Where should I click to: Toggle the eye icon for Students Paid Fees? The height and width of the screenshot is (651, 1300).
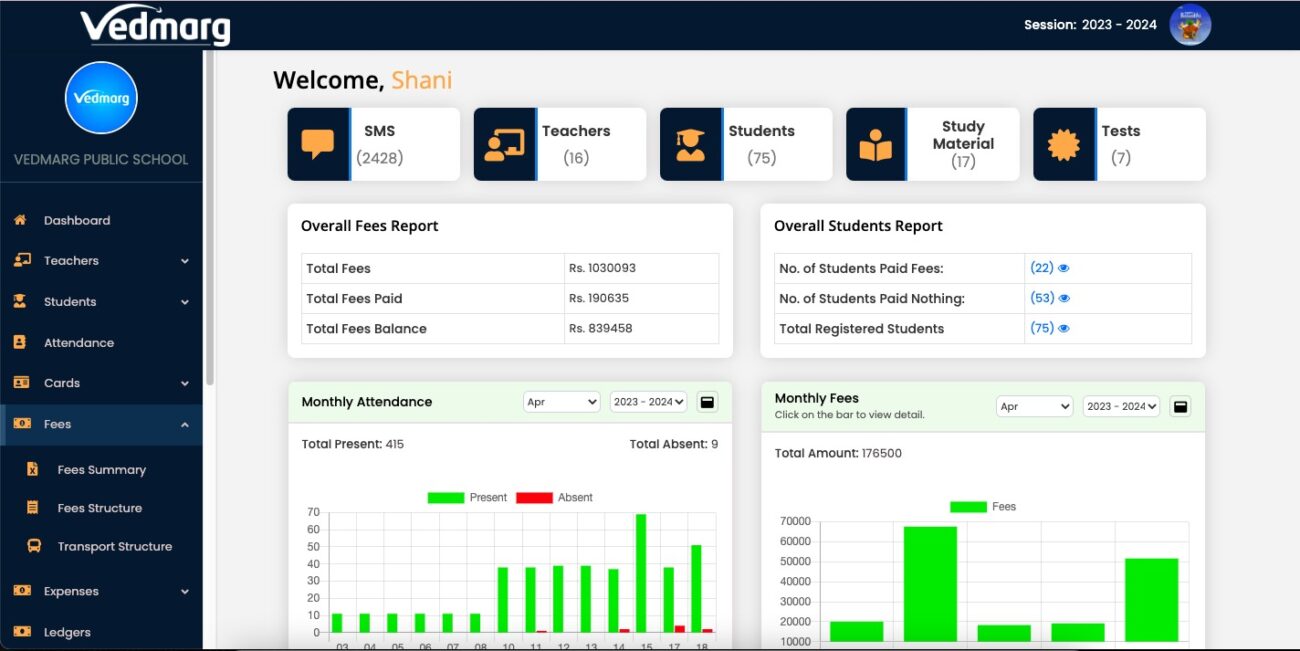1066,268
